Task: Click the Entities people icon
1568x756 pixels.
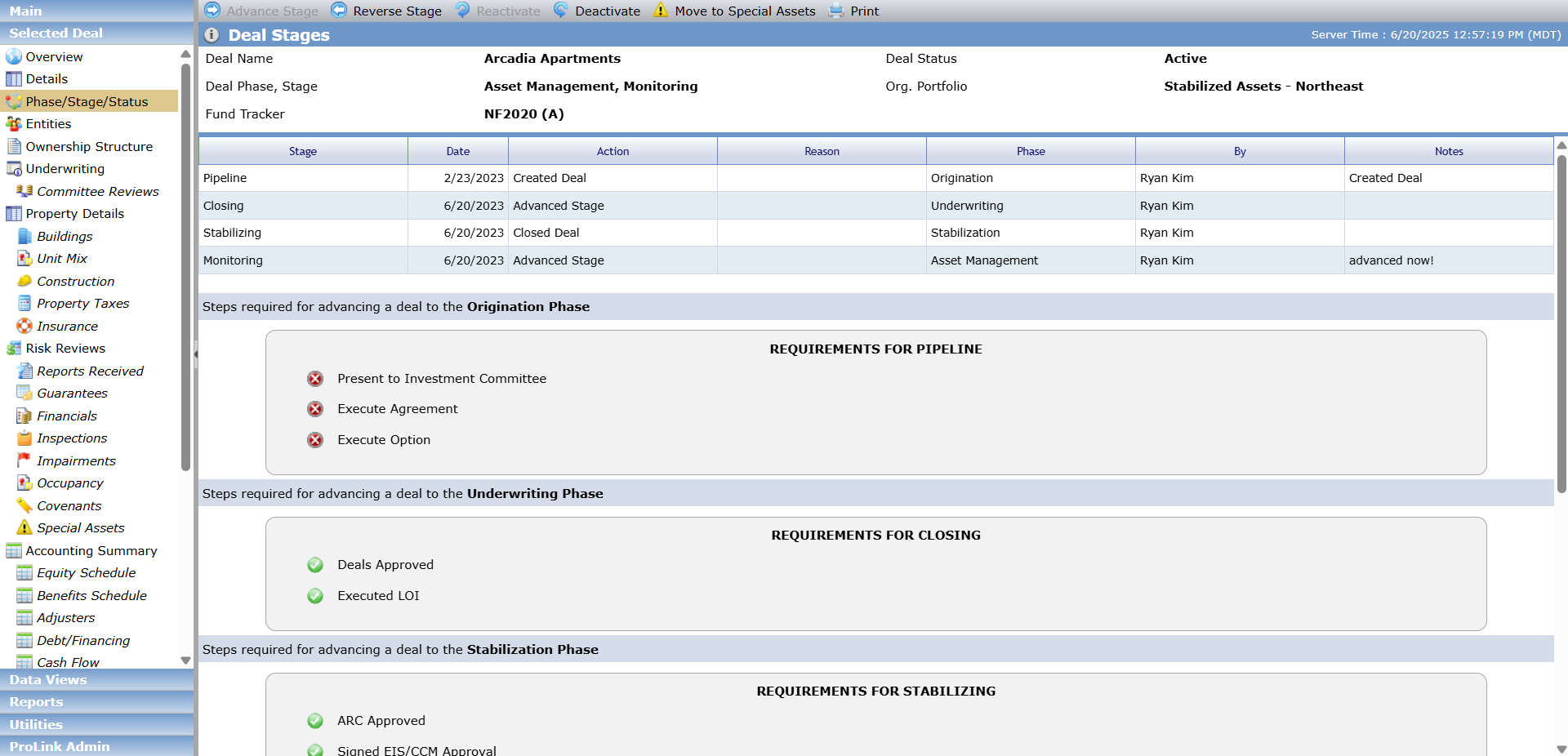Action: tap(14, 124)
